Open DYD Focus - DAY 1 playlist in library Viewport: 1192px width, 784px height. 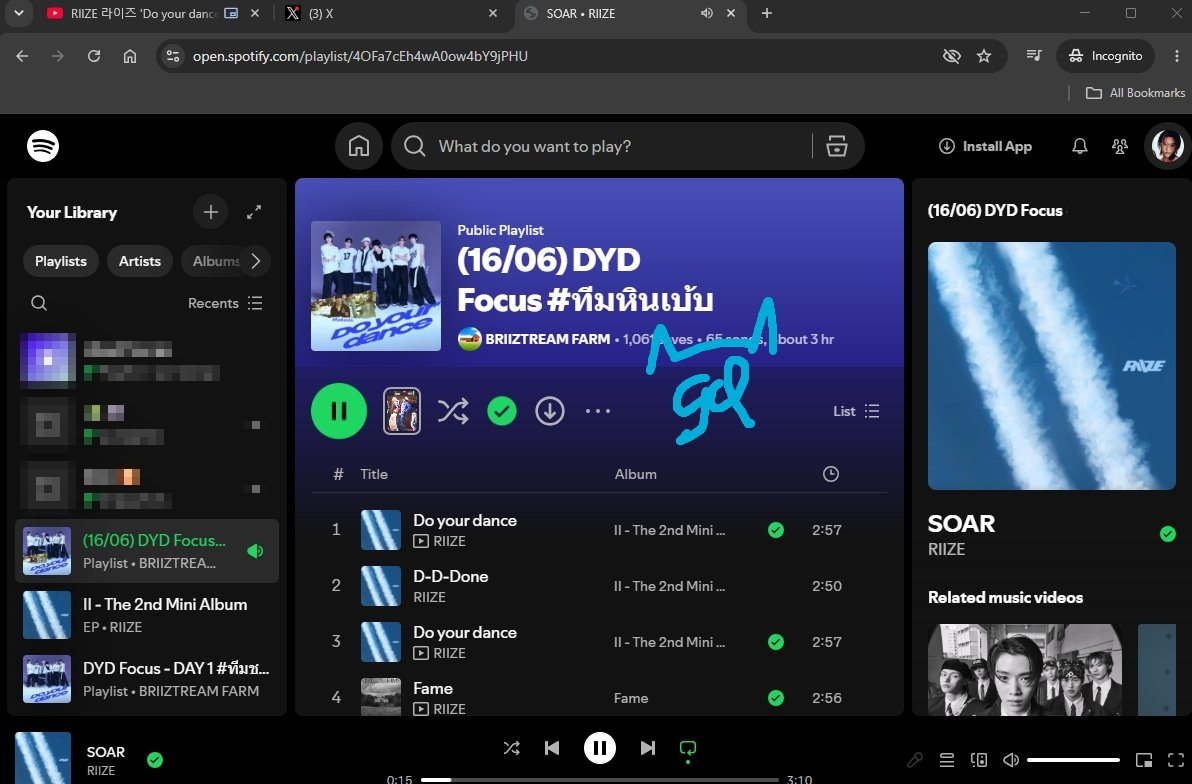(x=147, y=679)
